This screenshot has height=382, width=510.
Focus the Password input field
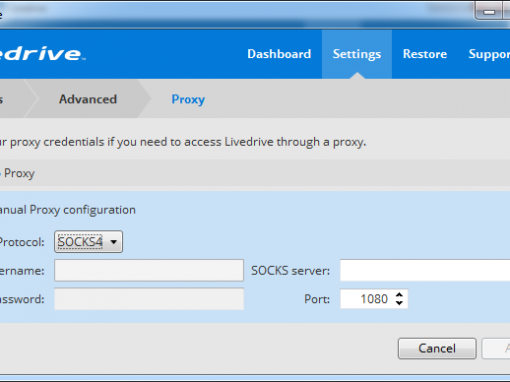coord(149,299)
